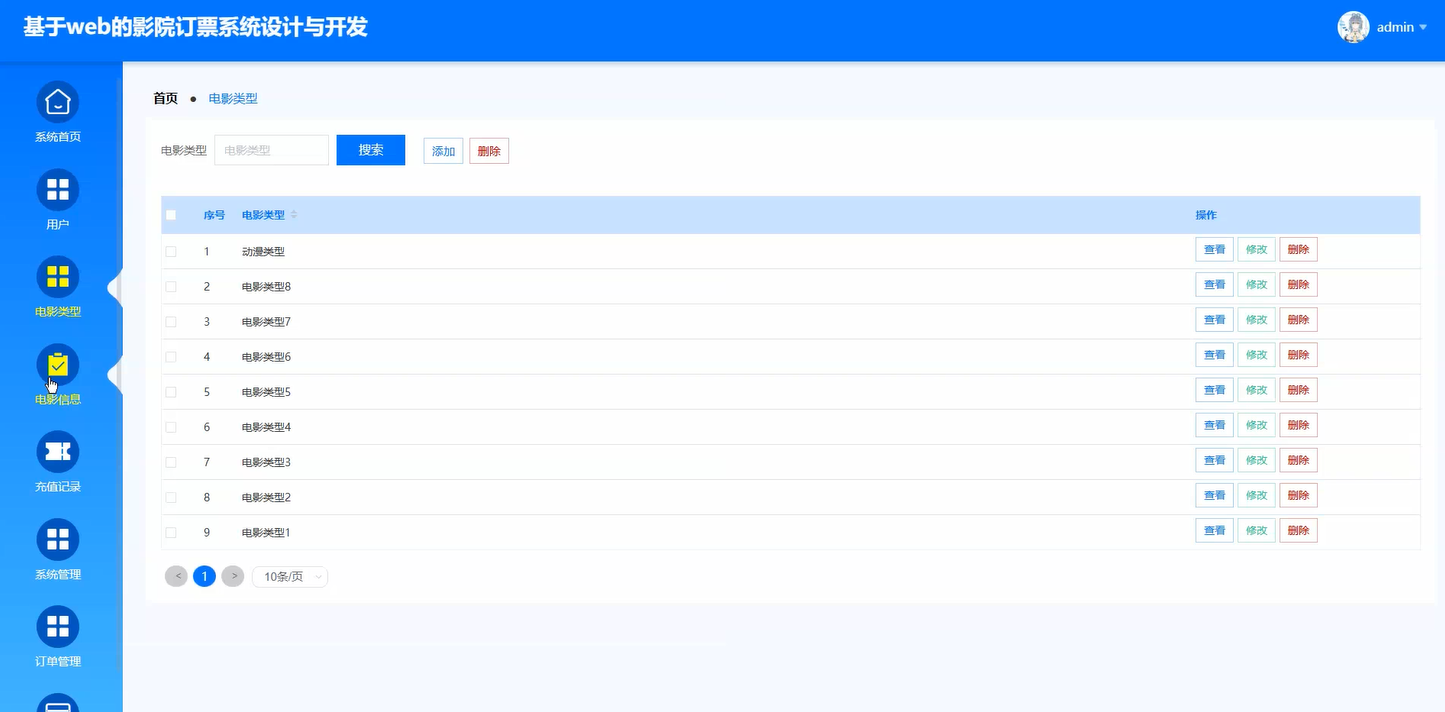1445x712 pixels.
Task: Click the 序号 column header
Action: (x=214, y=215)
